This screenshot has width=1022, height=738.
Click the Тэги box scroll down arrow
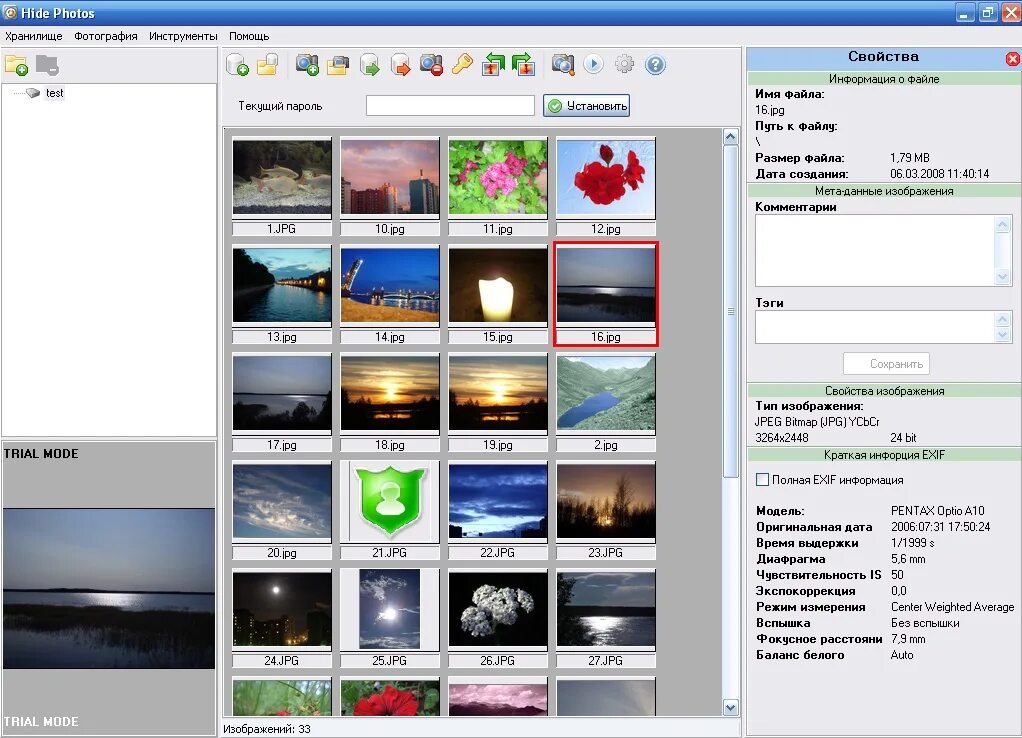[1003, 335]
